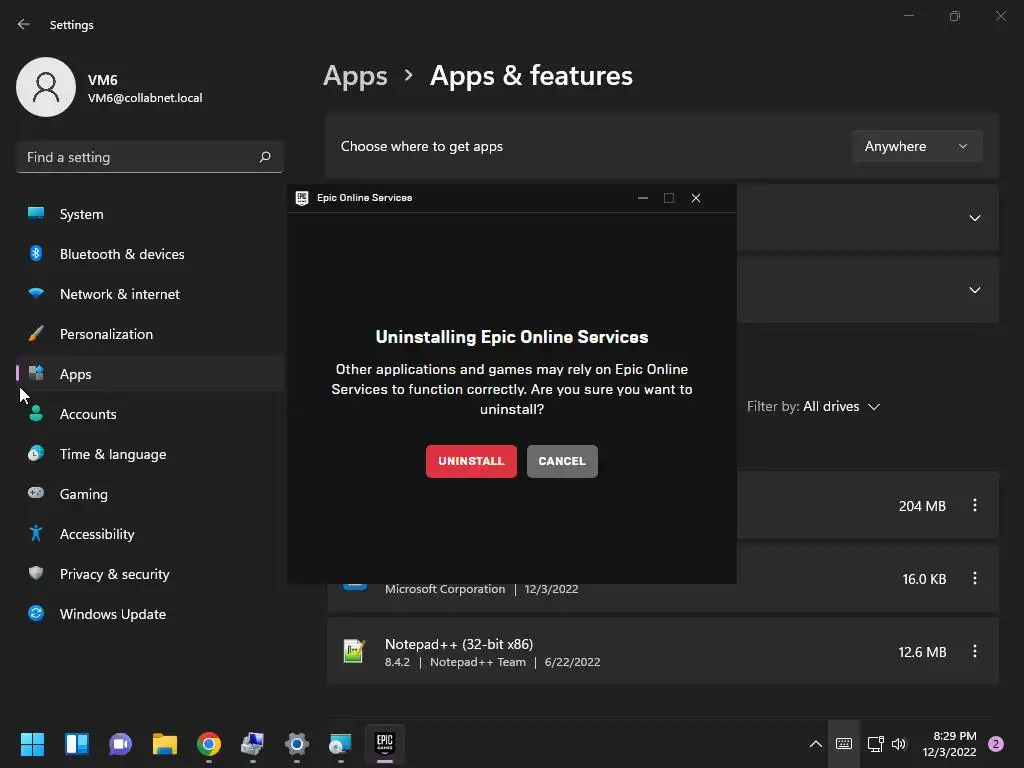Click the Privacy & security shield icon
This screenshot has width=1024, height=768.
(36, 573)
